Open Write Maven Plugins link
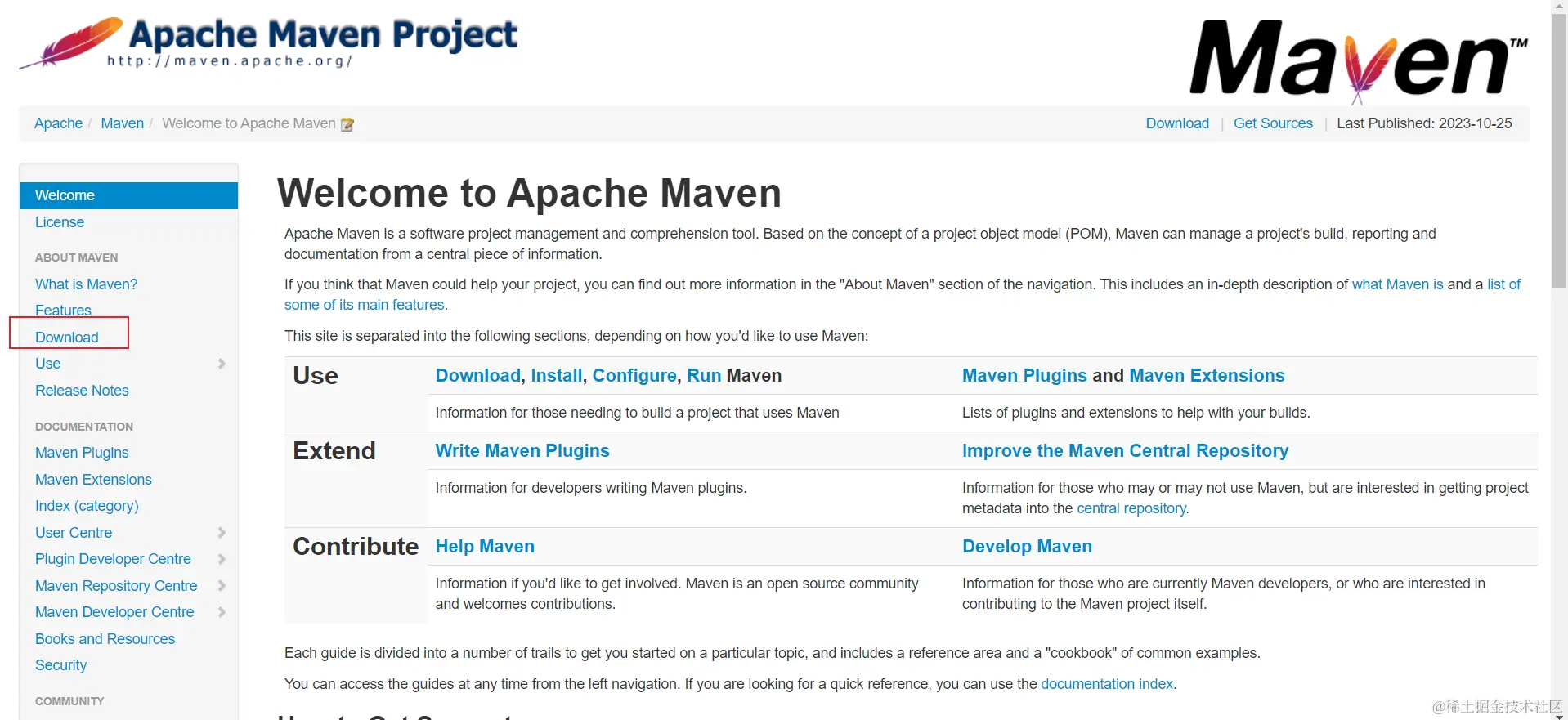Viewport: 1568px width, 720px height. click(x=522, y=451)
